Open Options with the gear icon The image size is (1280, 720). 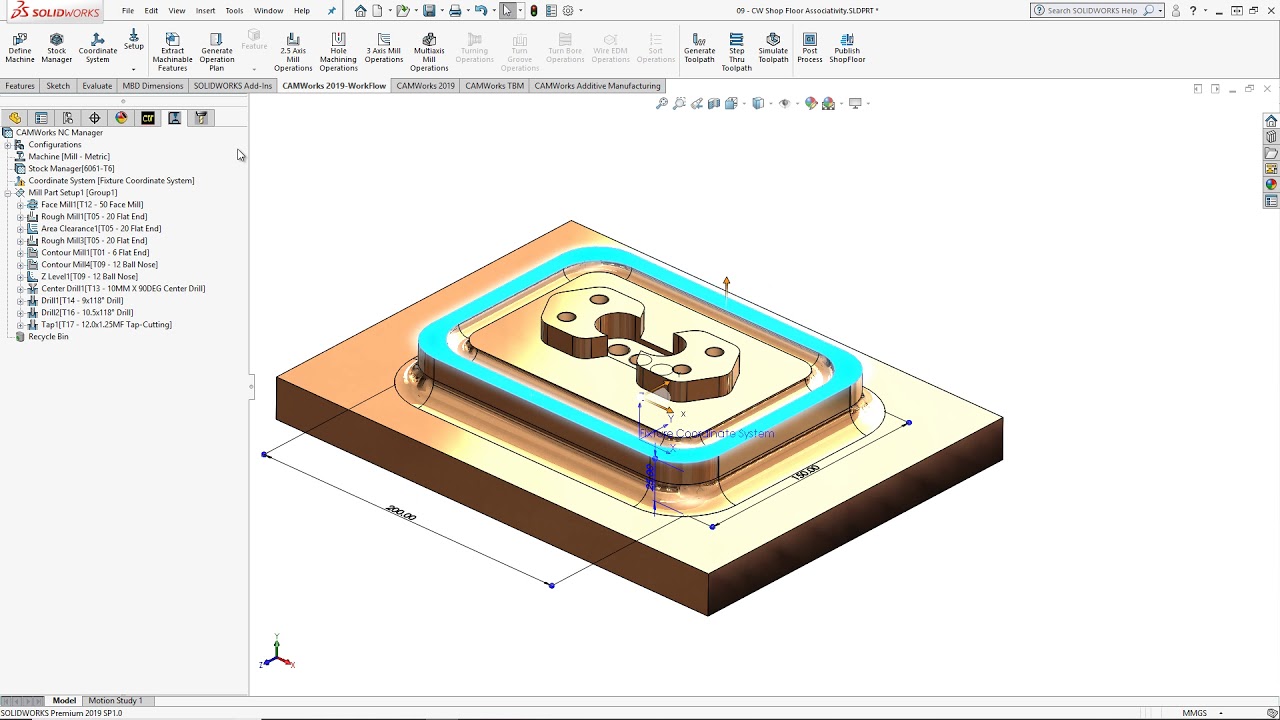click(568, 11)
